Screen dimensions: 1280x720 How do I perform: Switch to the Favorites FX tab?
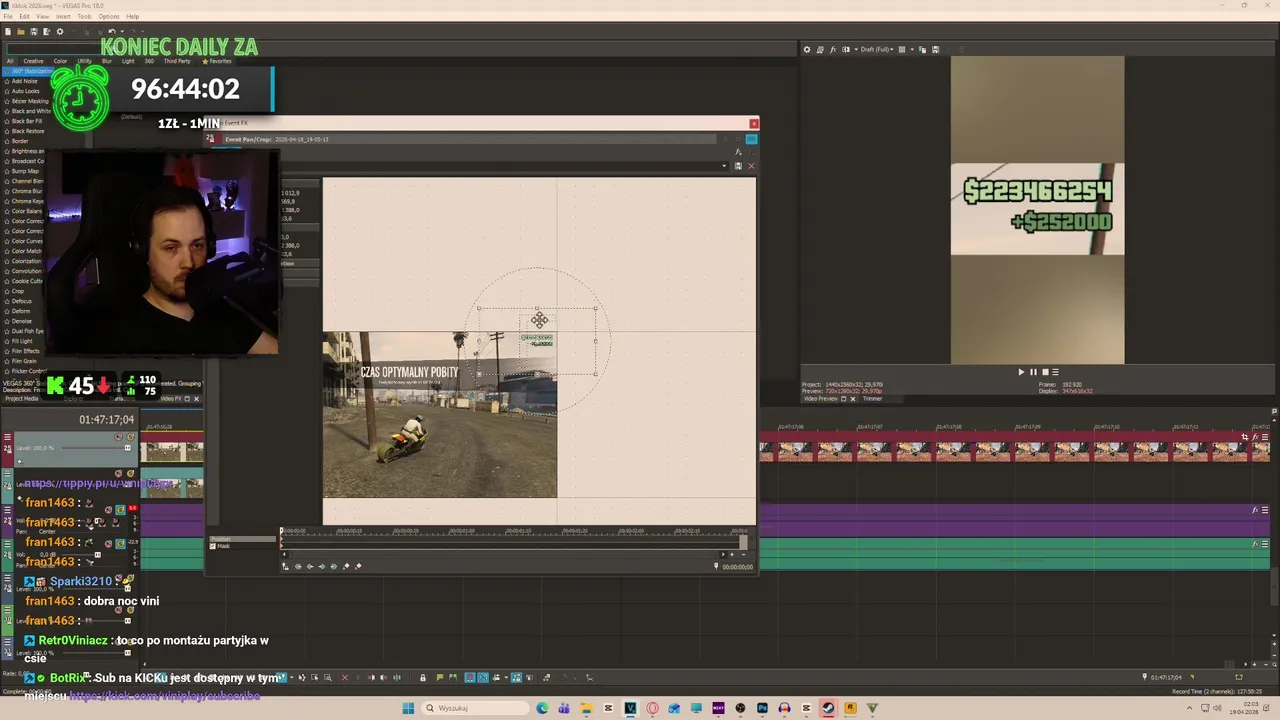217,61
